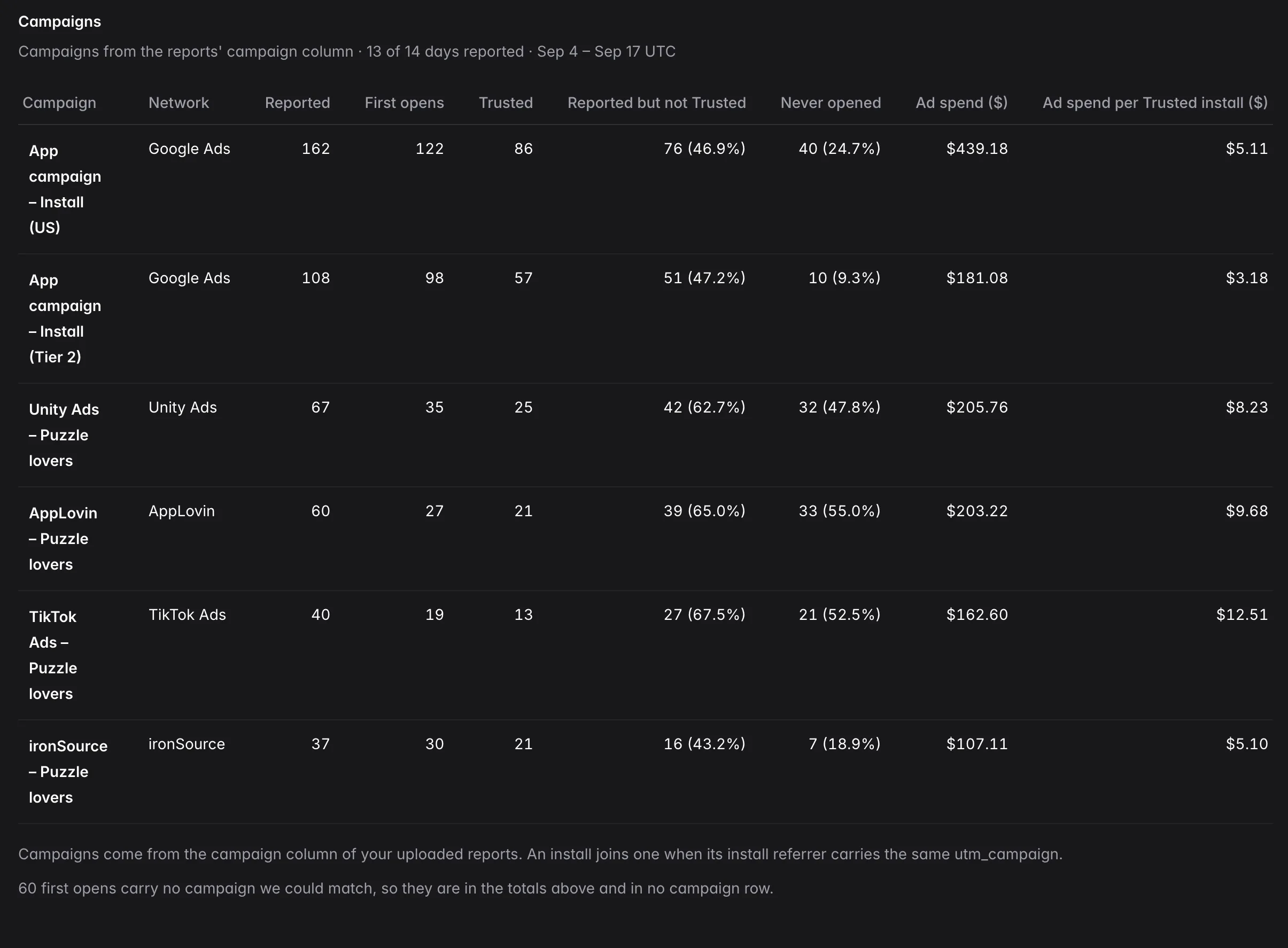Click first opens value 35
This screenshot has height=948, width=1288.
434,407
